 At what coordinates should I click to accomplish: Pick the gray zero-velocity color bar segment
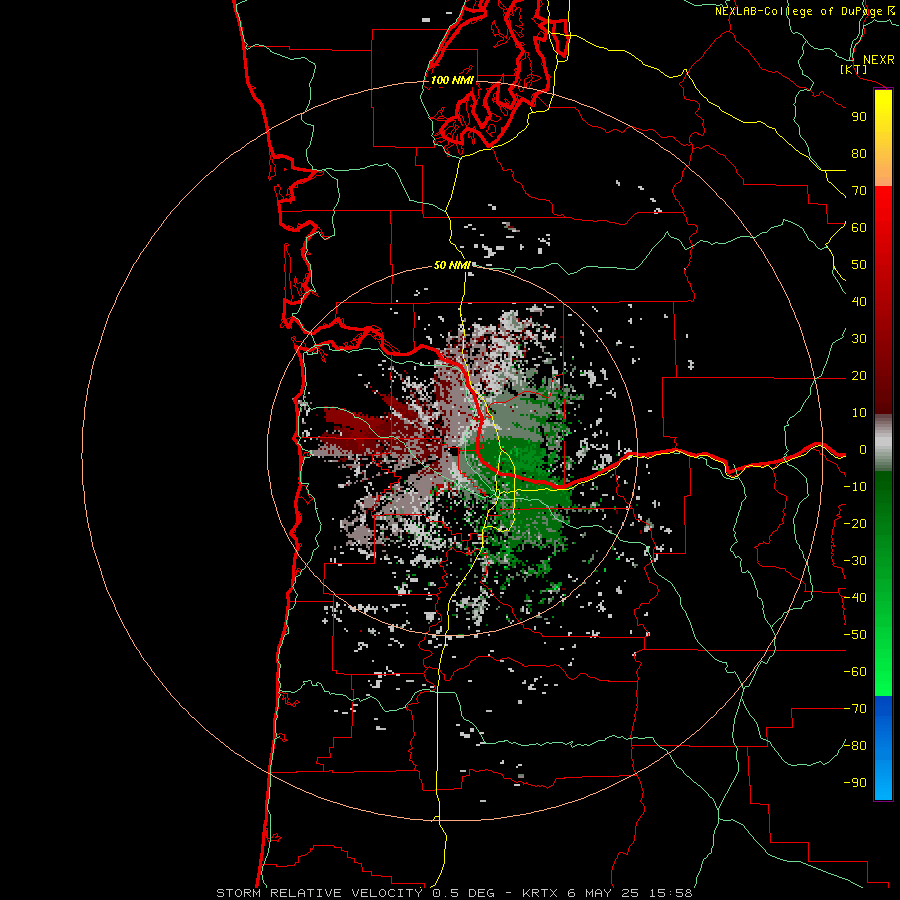pos(883,443)
